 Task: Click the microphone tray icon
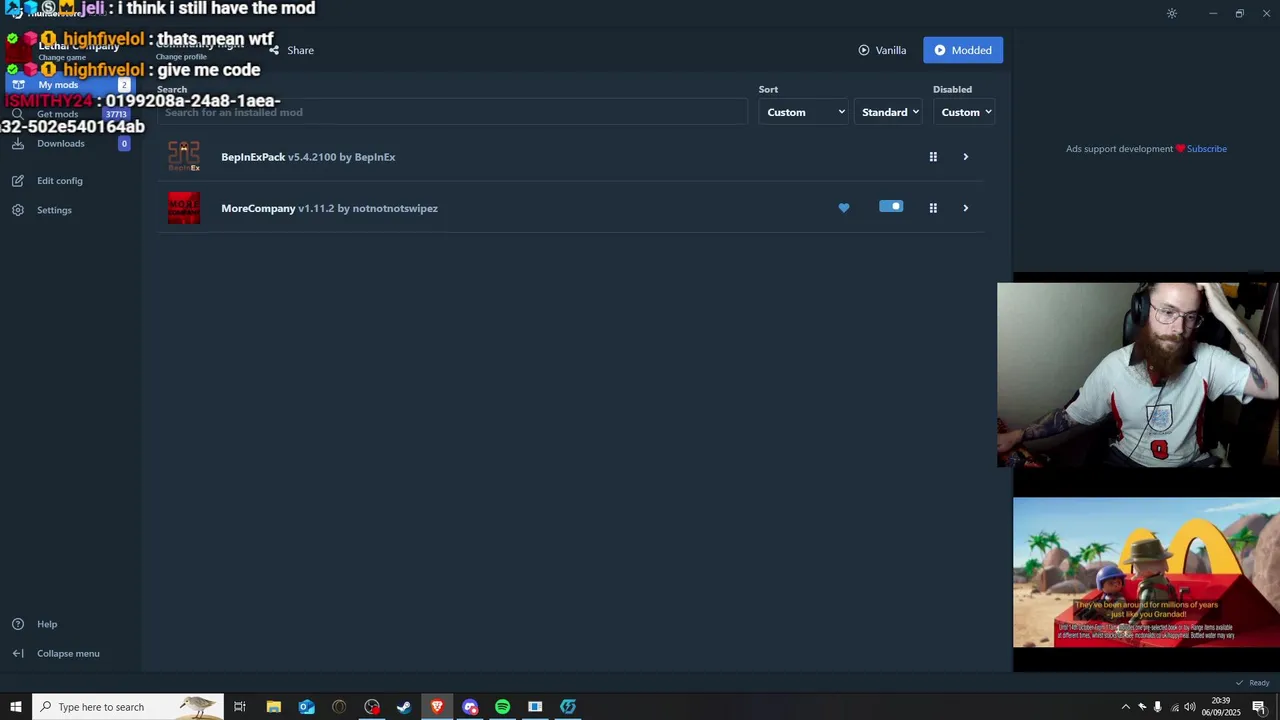coord(1158,707)
